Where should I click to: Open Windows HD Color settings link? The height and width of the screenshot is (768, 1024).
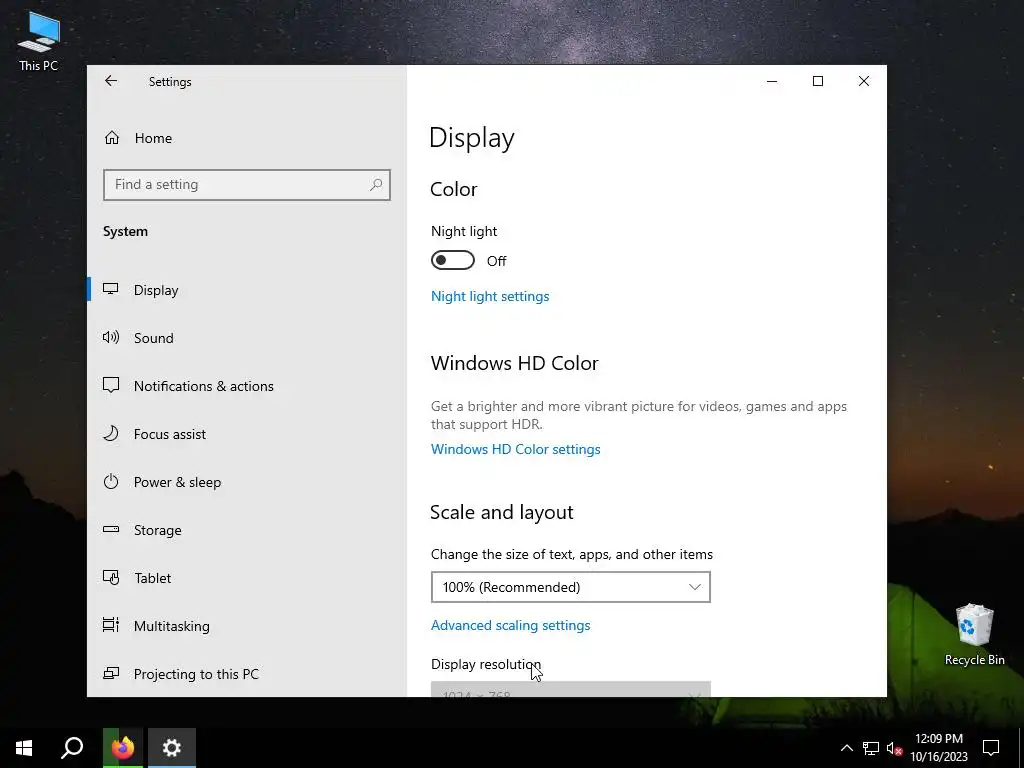[515, 449]
